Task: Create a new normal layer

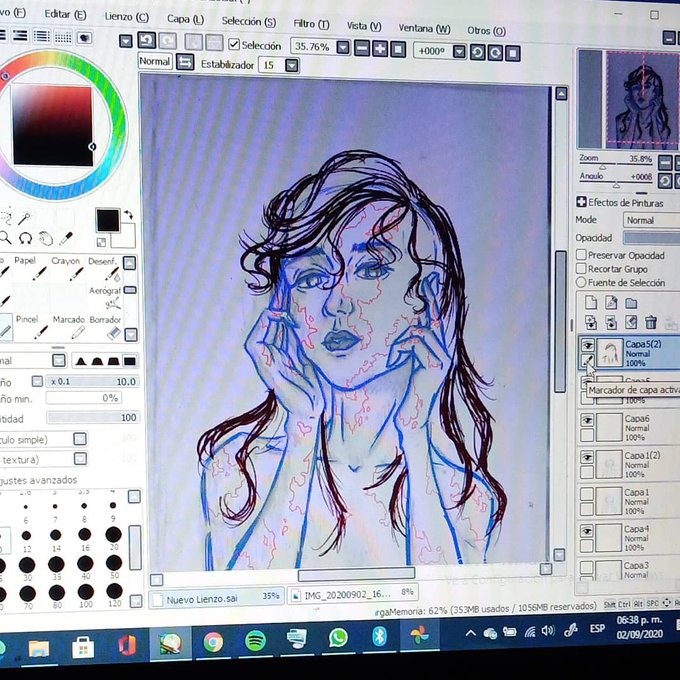Action: 591,302
